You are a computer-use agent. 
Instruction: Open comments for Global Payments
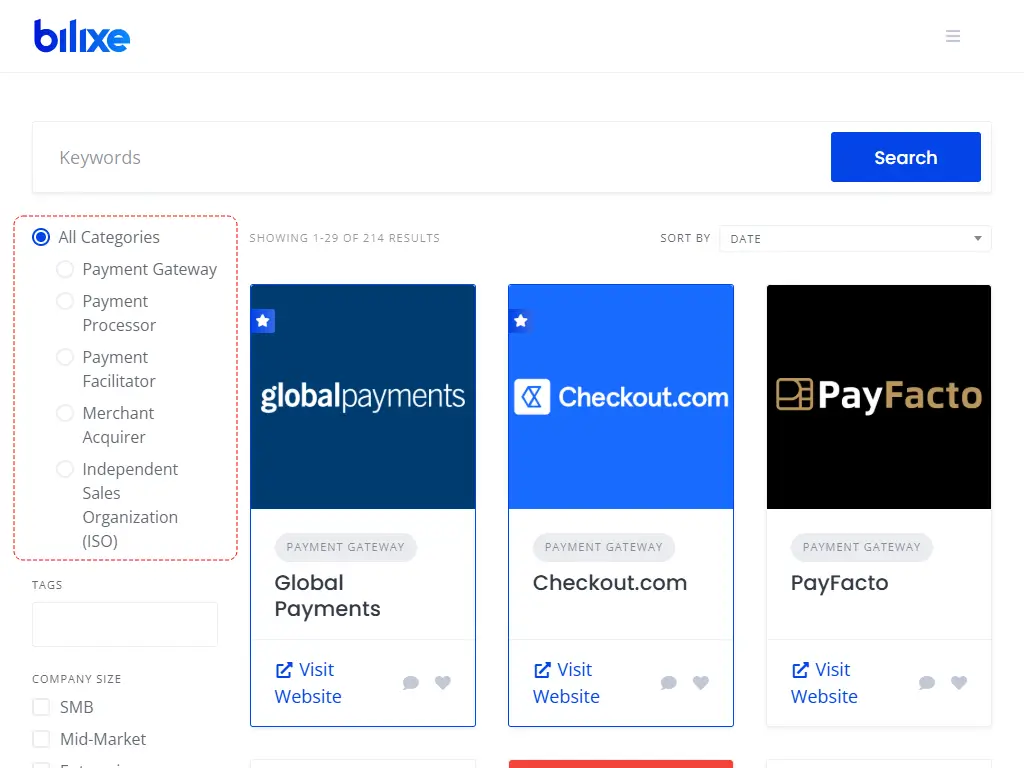coord(411,682)
